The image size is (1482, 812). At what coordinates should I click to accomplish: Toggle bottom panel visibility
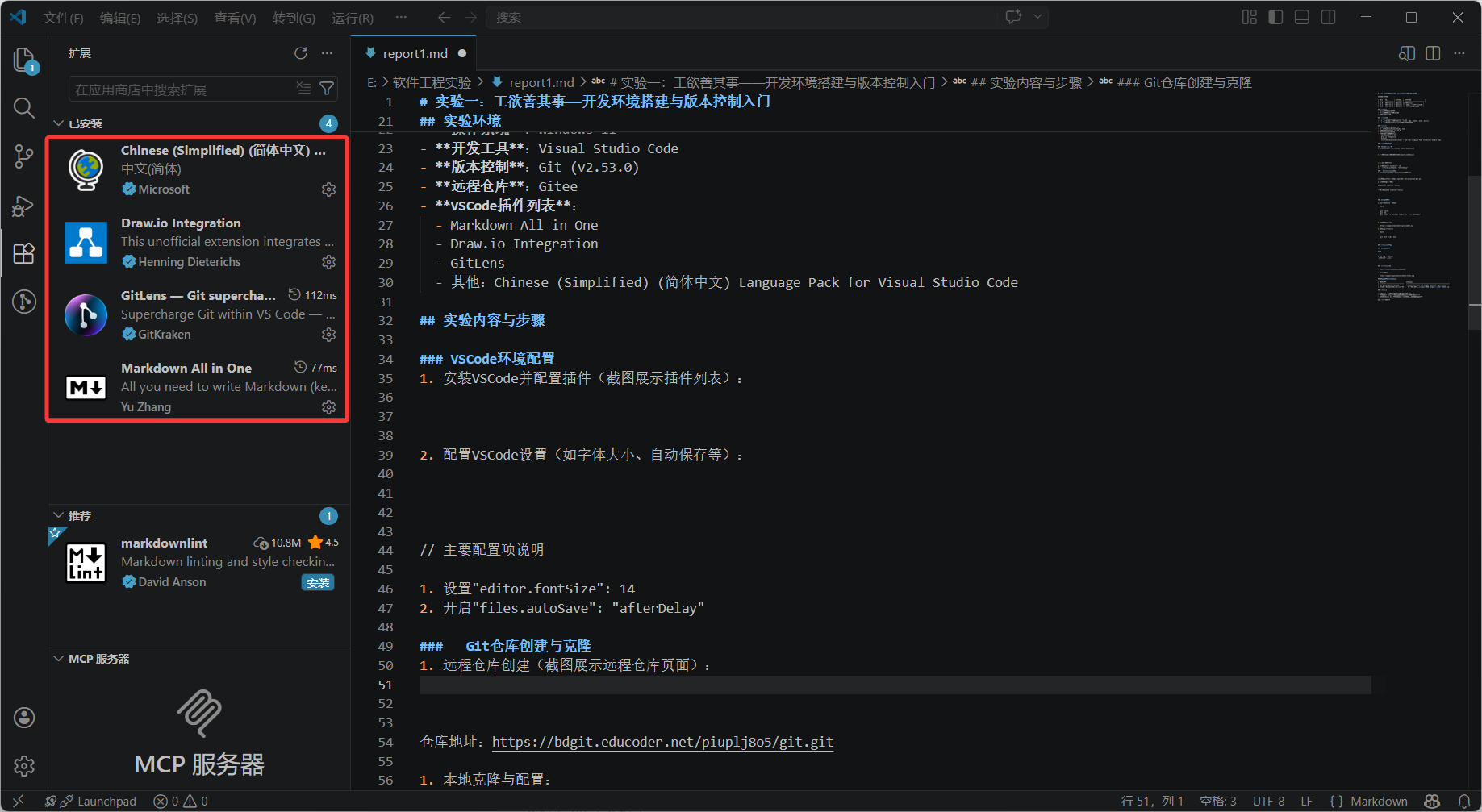click(x=1302, y=17)
